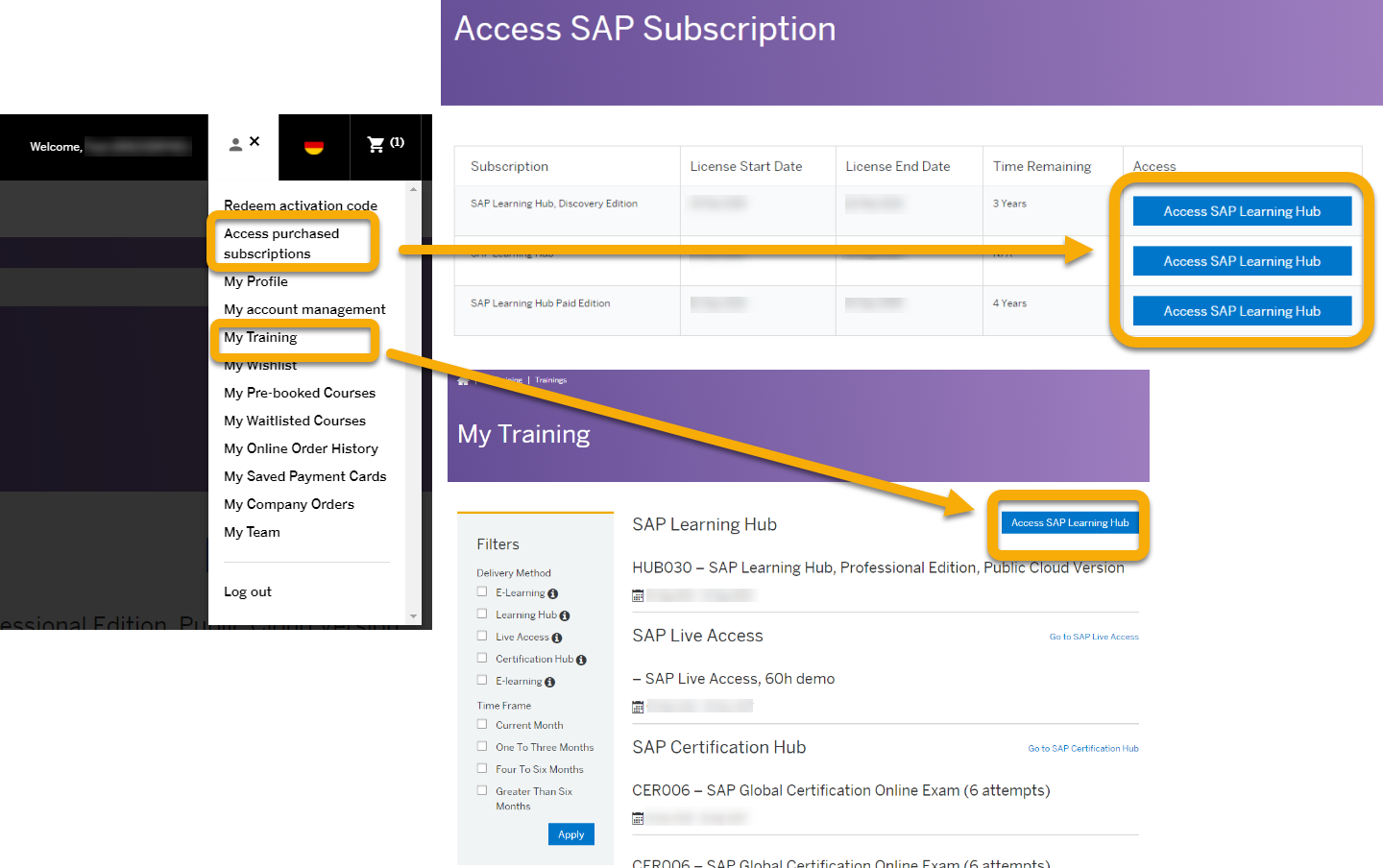Choose My Waitlisted Courses

[x=295, y=421]
